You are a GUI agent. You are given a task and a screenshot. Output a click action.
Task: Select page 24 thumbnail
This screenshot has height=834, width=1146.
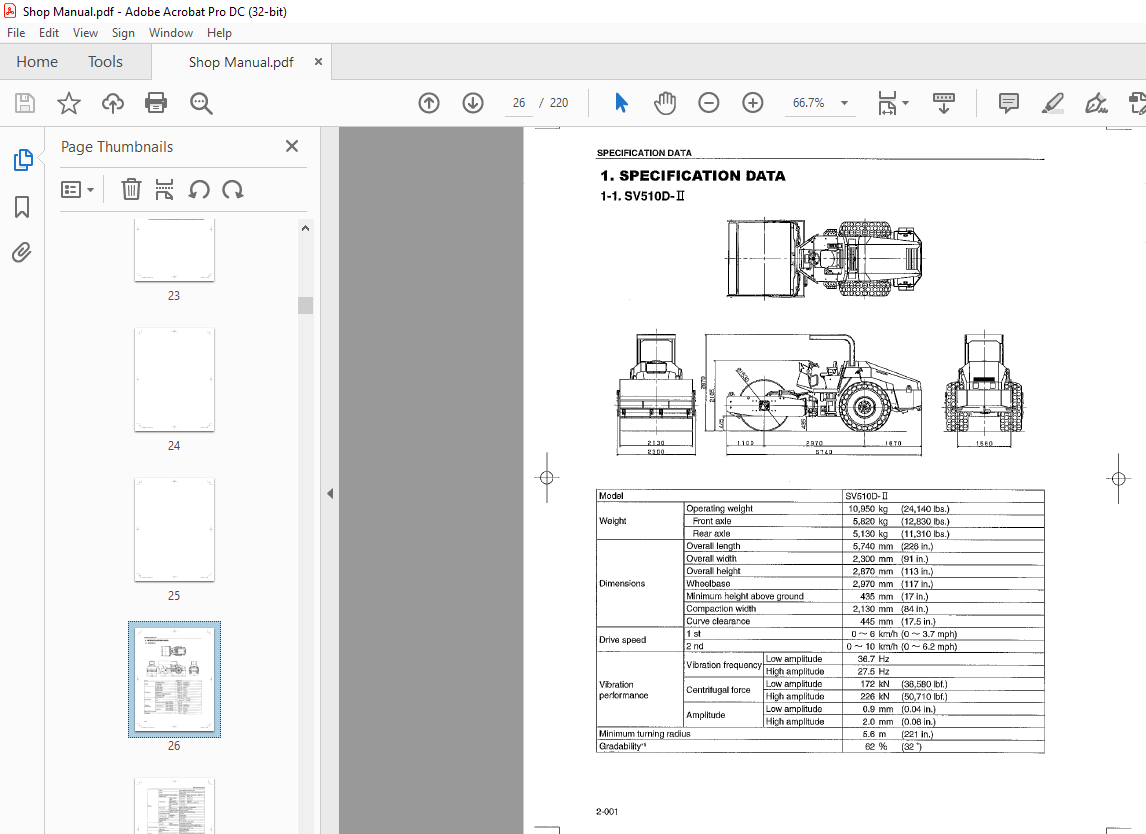174,379
